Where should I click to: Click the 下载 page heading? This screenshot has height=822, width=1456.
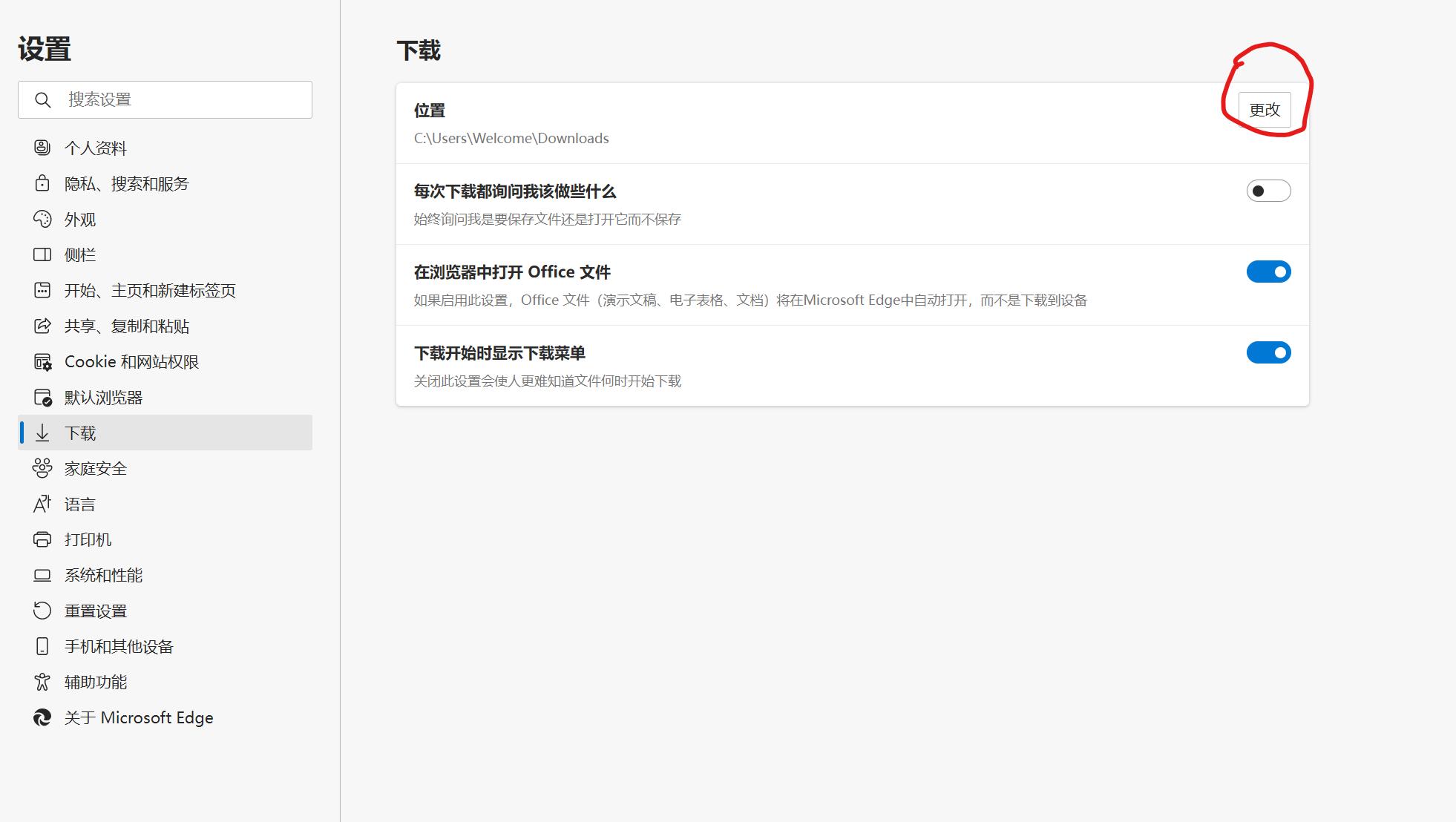pyautogui.click(x=419, y=50)
